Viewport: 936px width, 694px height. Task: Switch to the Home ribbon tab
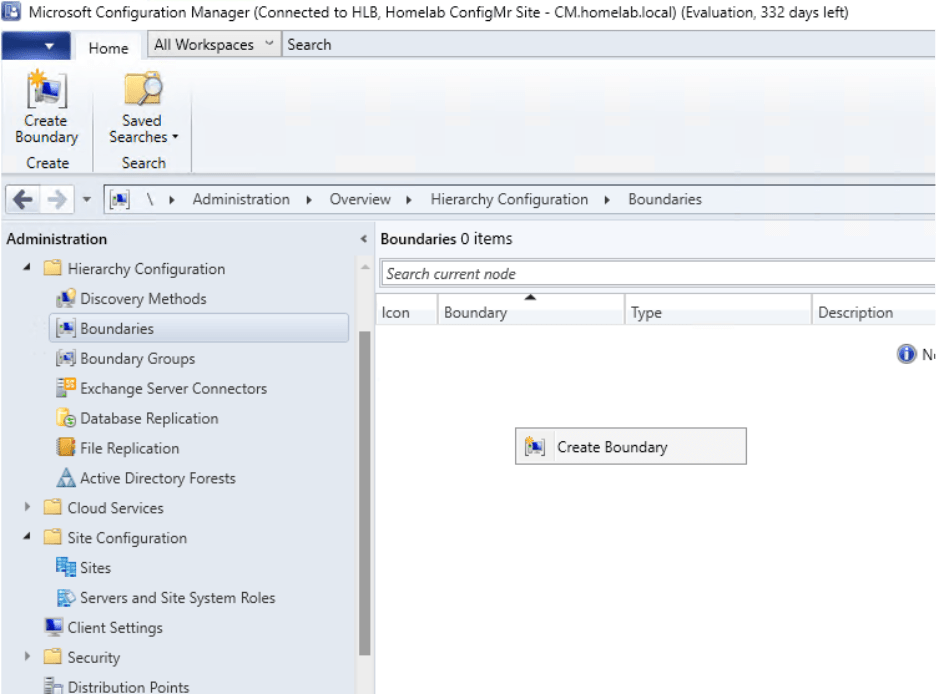(x=107, y=46)
